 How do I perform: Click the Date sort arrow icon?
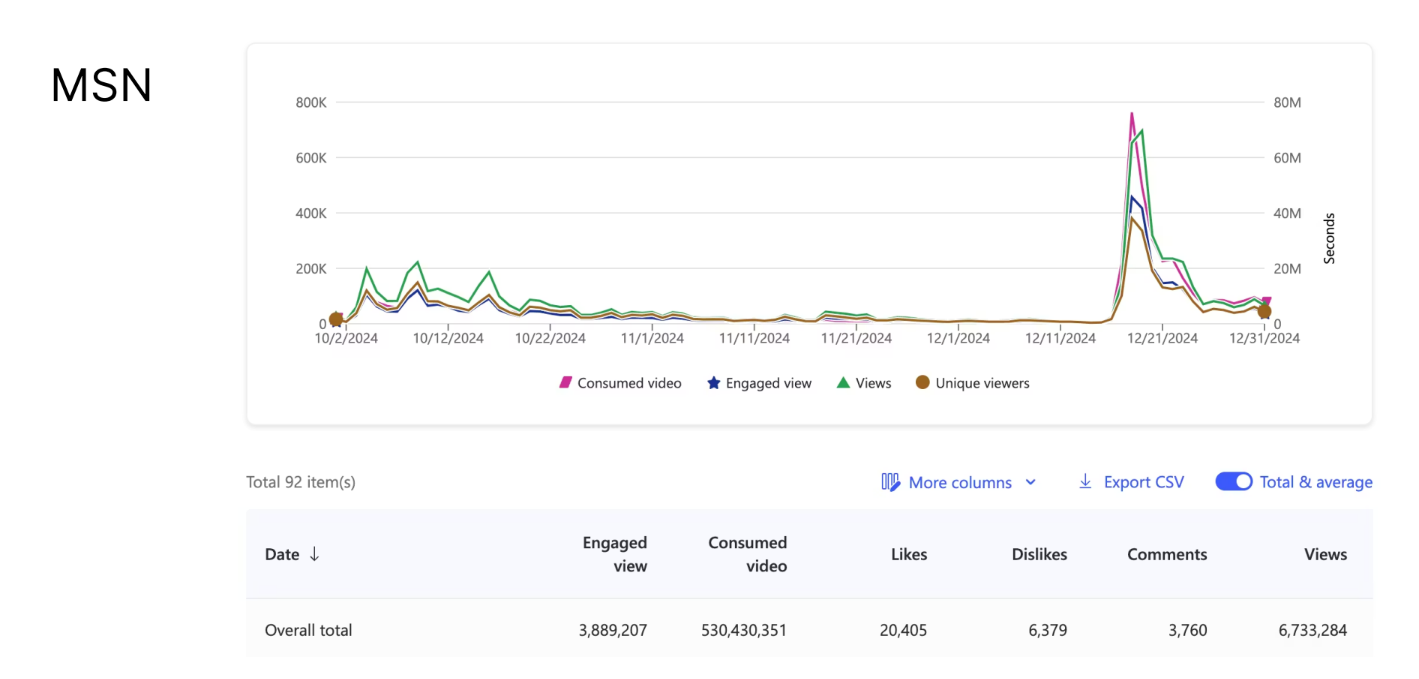point(314,554)
